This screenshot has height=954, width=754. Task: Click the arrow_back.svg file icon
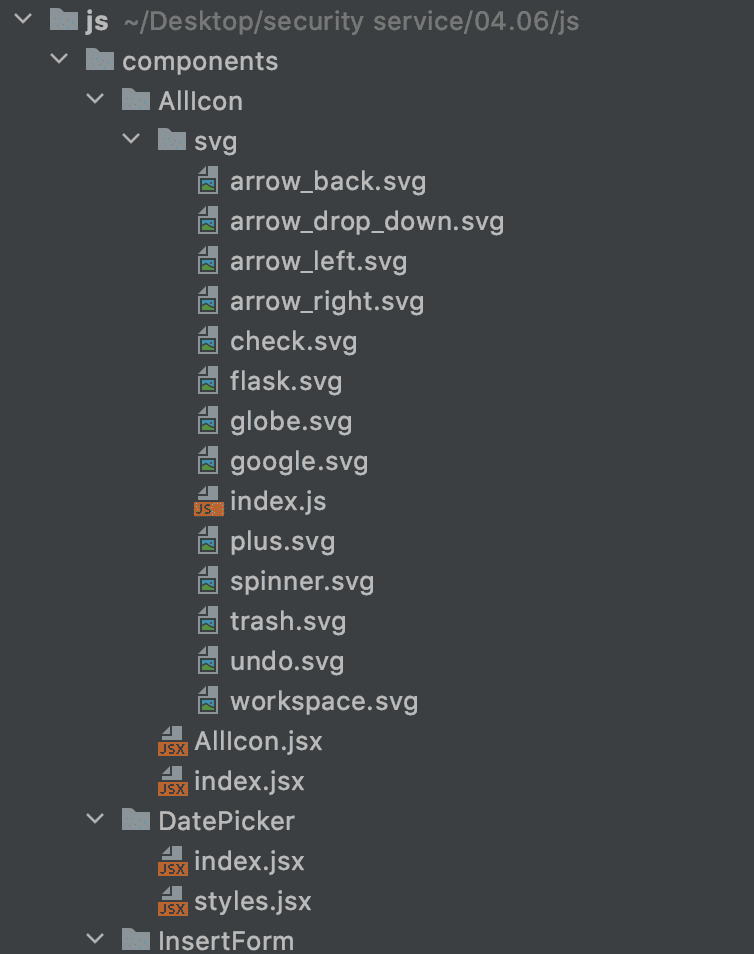[207, 181]
